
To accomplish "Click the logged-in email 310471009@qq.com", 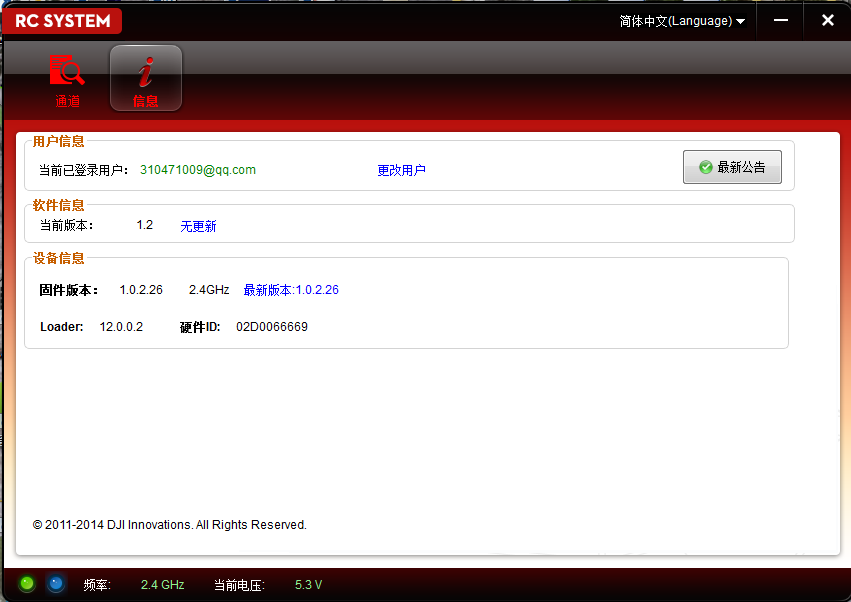I will pos(198,170).
